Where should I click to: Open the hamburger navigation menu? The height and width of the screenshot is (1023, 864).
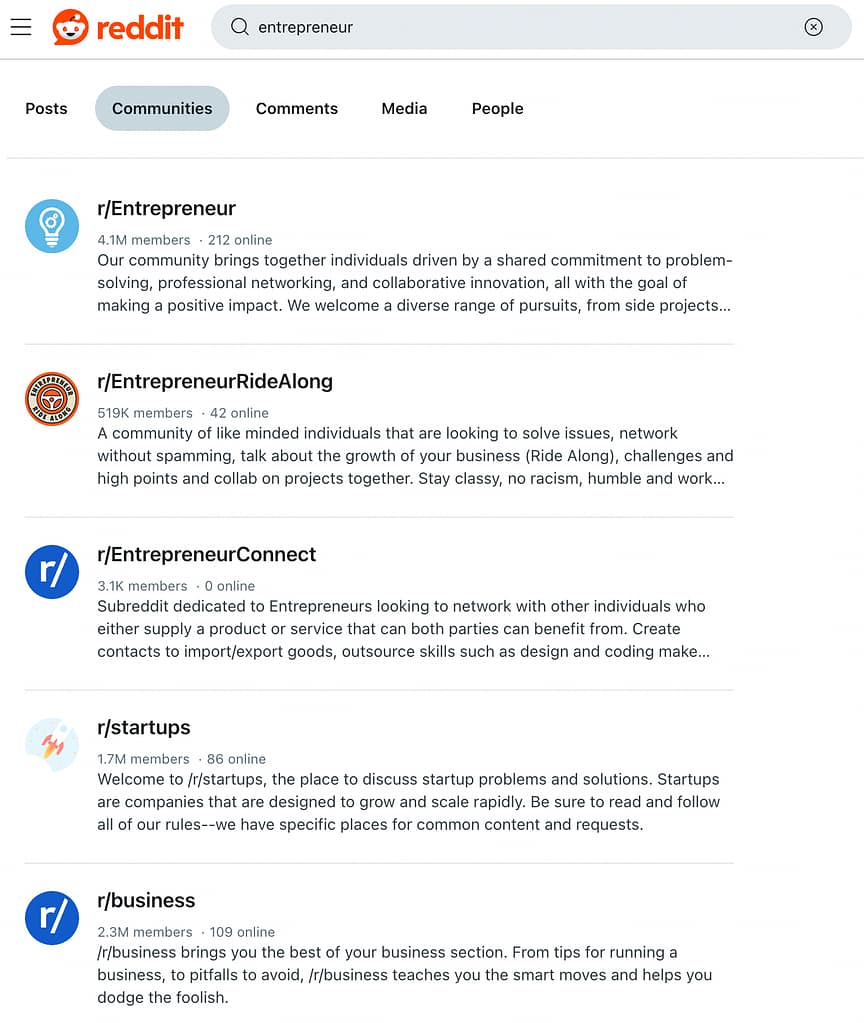[21, 27]
